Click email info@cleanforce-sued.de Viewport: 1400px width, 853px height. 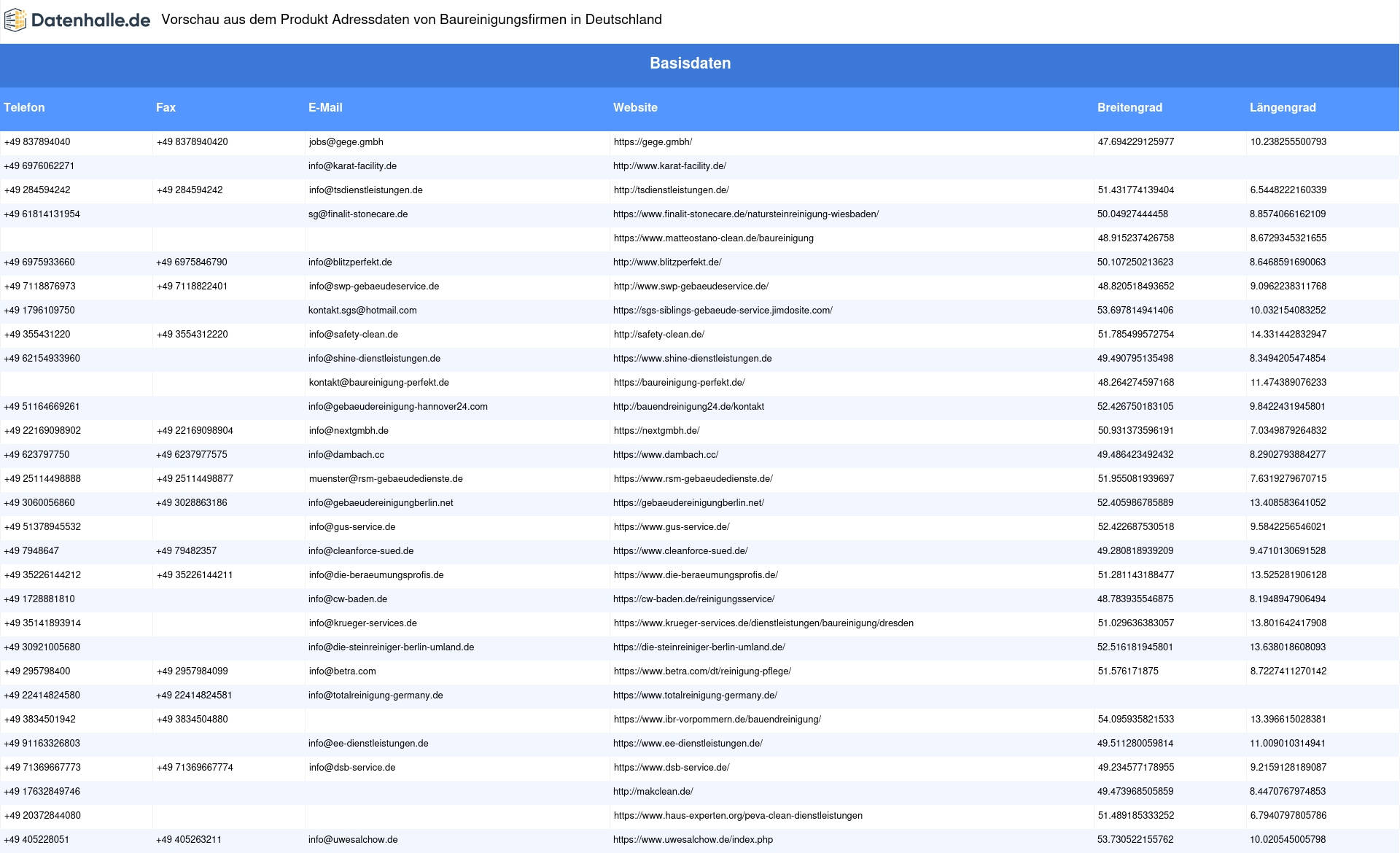361,551
